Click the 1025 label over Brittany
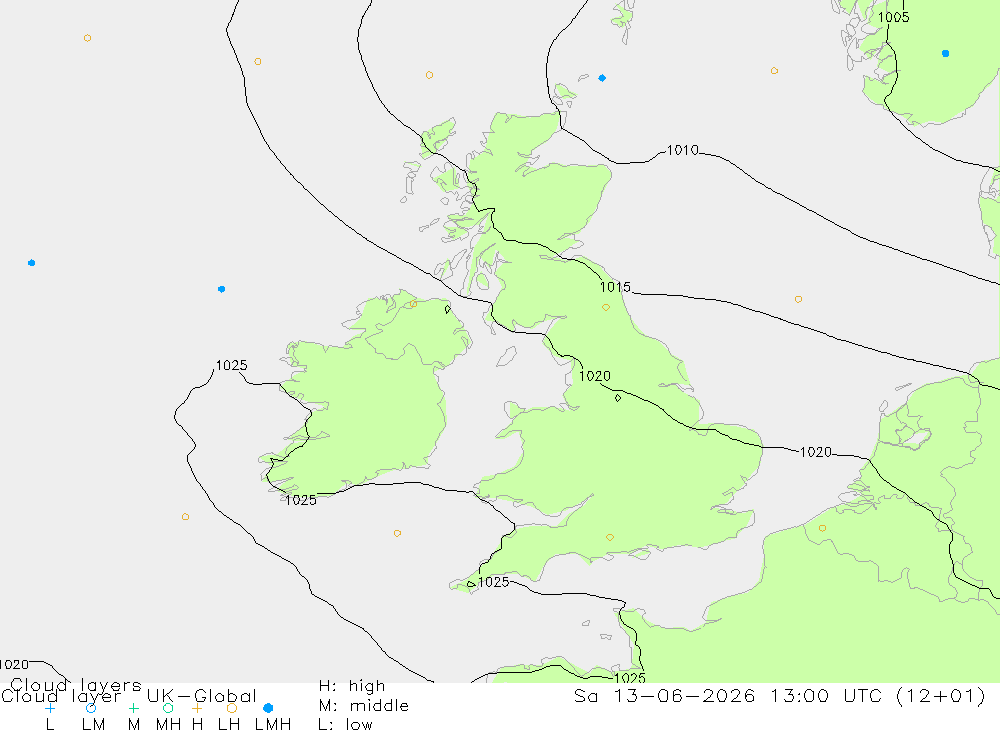Screen dimensions: 1000x733 [x=629, y=677]
